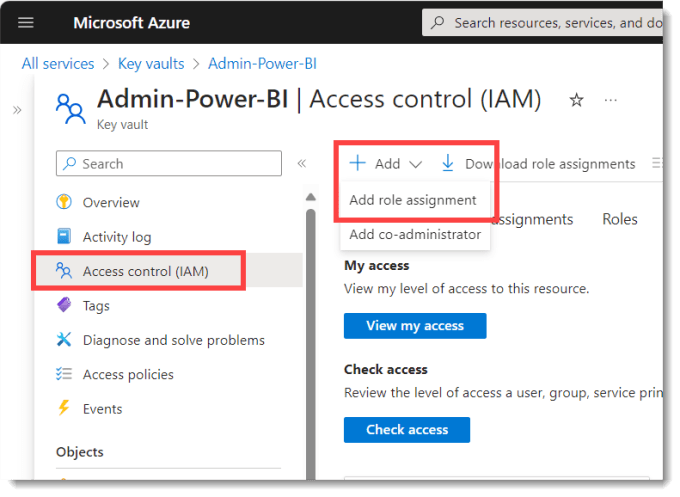The width and height of the screenshot is (680, 497).
Task: Switch to the Roles tab
Action: [620, 219]
